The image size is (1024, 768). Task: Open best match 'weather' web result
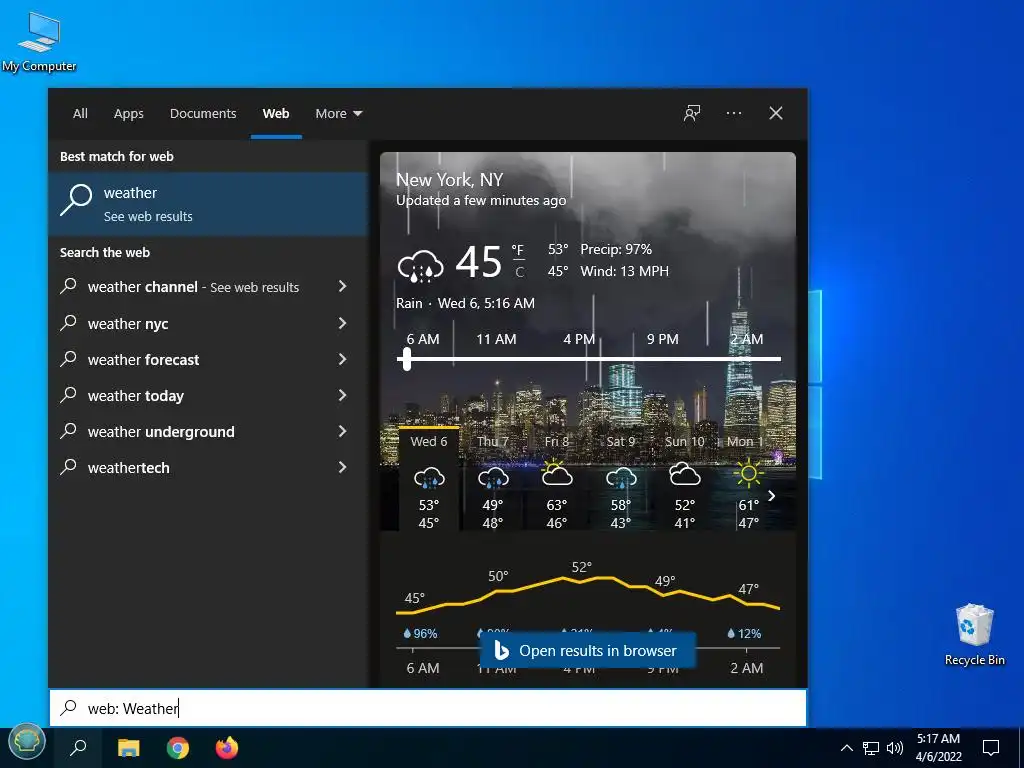point(208,204)
